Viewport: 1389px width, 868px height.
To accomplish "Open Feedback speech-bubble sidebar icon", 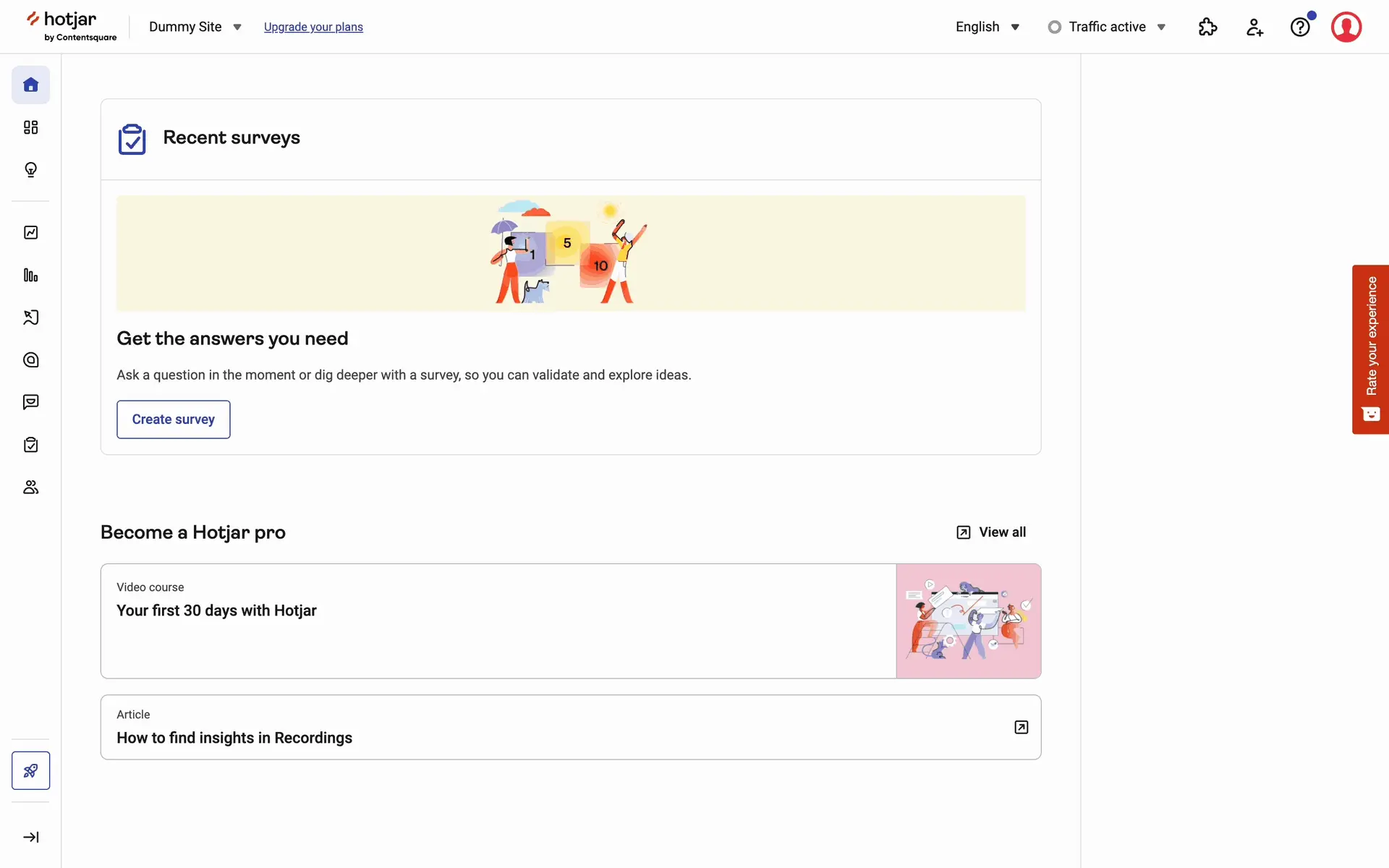I will pyautogui.click(x=30, y=402).
